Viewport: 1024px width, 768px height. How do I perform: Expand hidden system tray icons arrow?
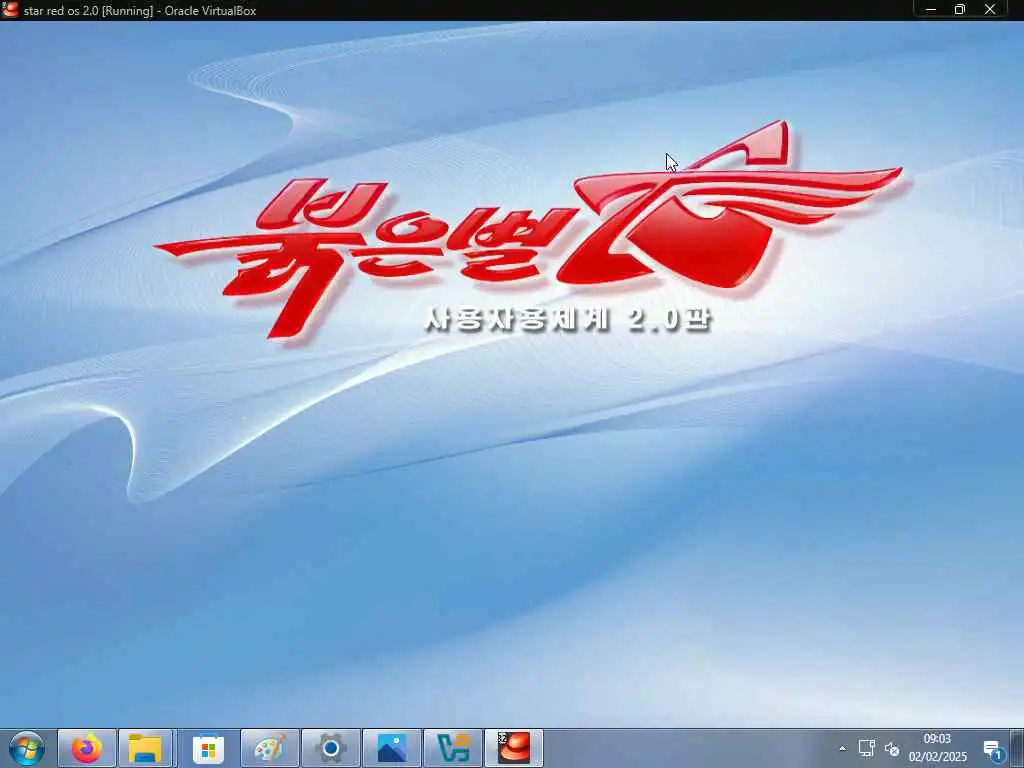(x=842, y=748)
